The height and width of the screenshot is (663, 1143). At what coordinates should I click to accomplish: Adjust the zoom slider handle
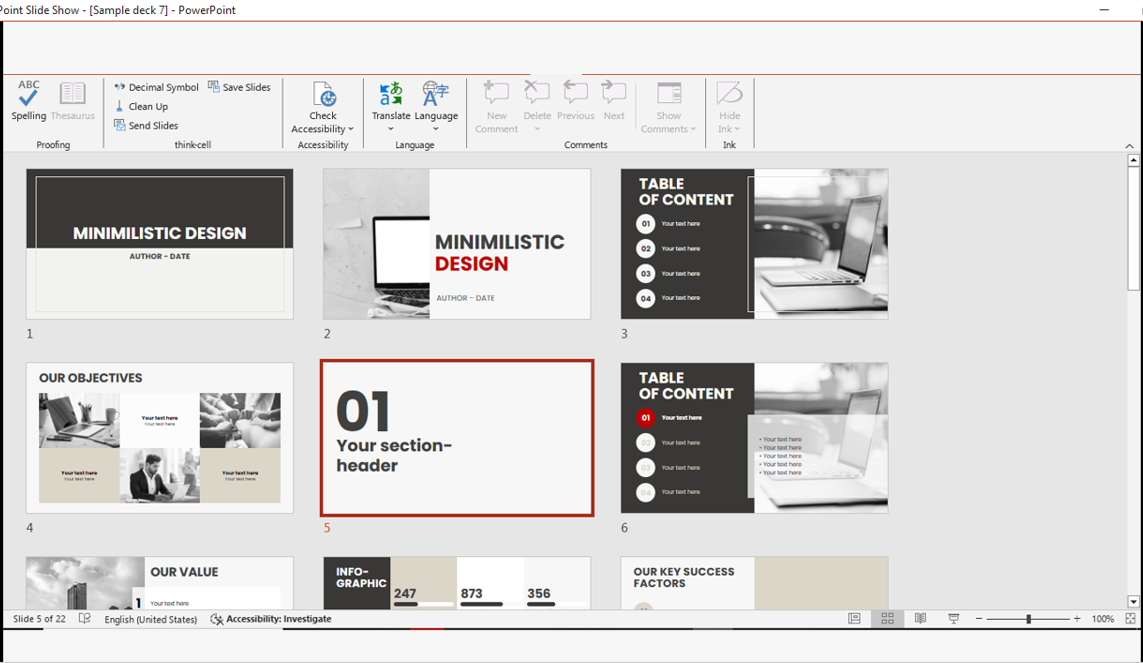(x=1029, y=619)
